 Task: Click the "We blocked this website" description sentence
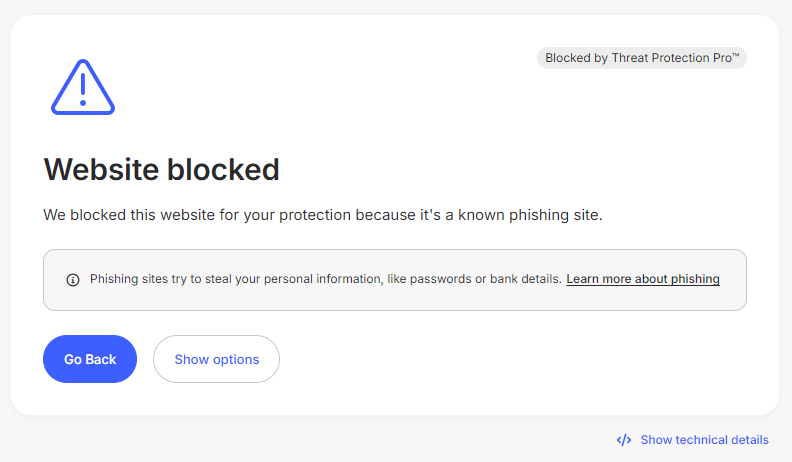tap(322, 215)
